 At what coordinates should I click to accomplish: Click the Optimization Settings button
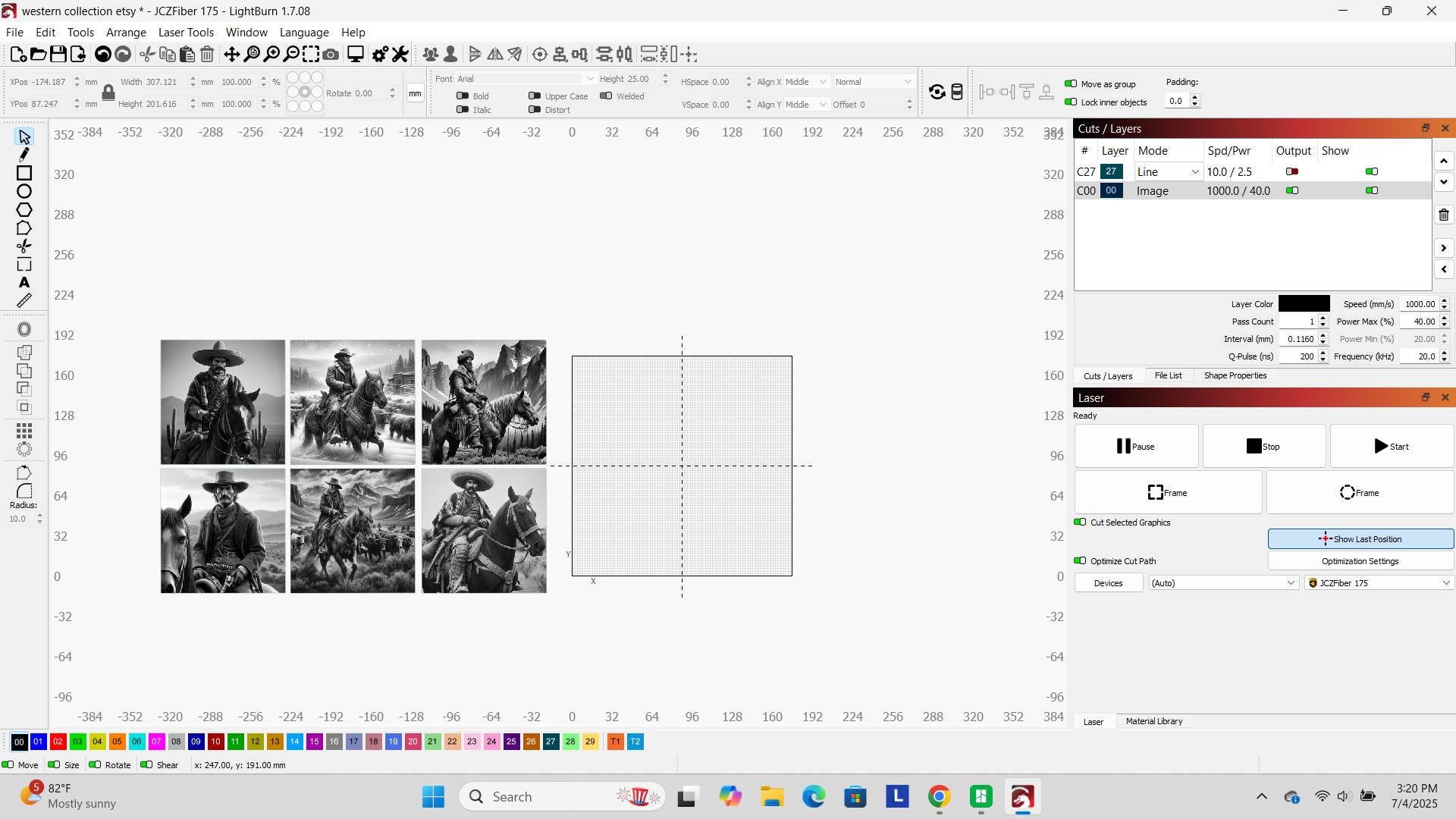(x=1360, y=561)
